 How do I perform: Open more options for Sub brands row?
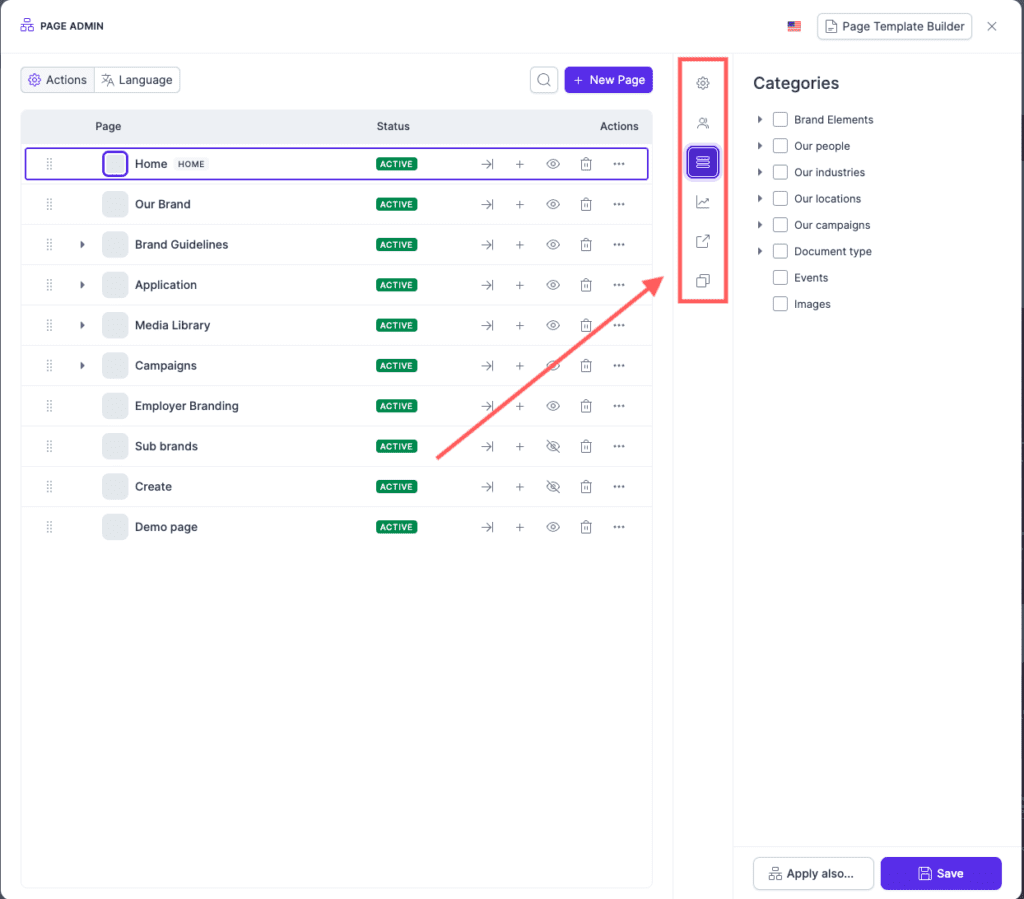[x=619, y=447]
